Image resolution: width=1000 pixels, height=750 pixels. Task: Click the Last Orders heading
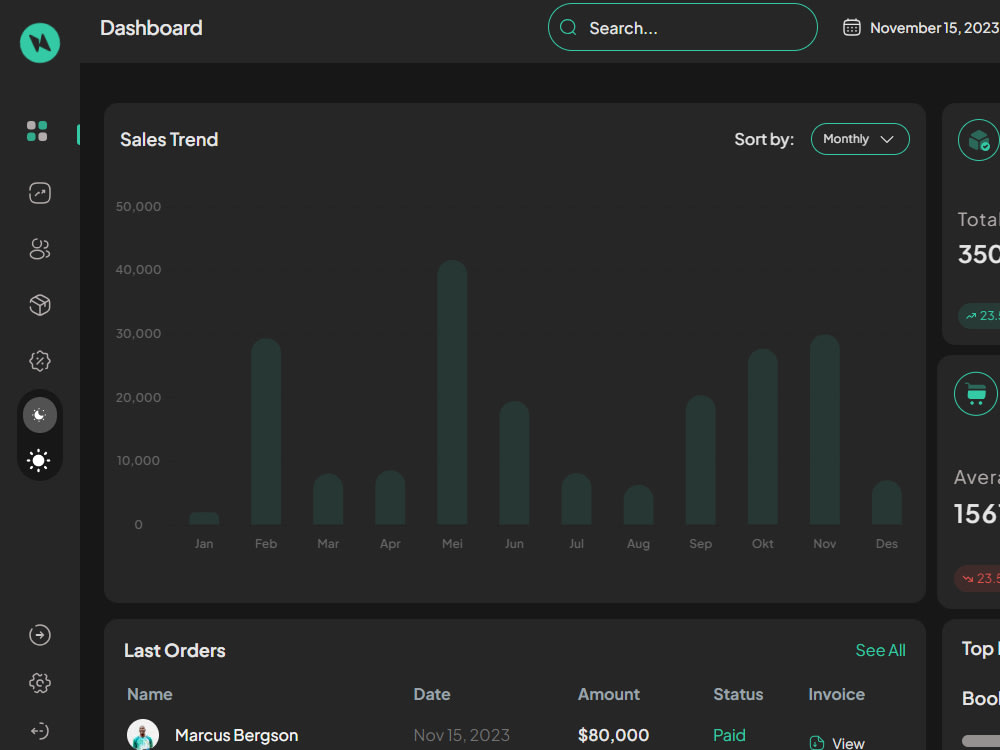(175, 651)
